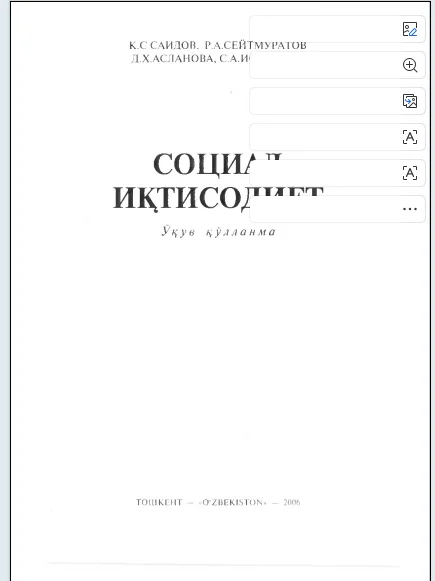The width and height of the screenshot is (435, 581).
Task: Click author name Р.А.СЕЙТМУРАТОВ
Action: point(256,46)
